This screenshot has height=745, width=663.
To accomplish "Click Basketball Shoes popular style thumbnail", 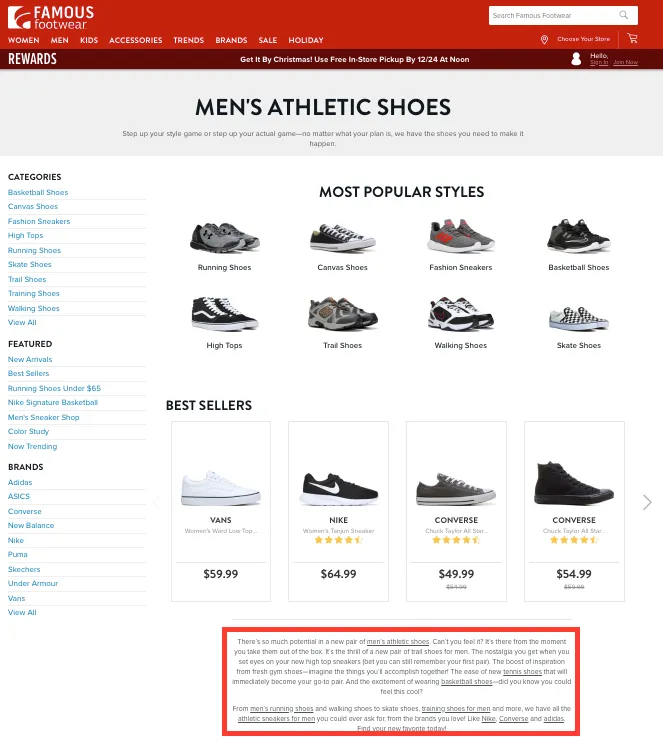I will pyautogui.click(x=578, y=236).
